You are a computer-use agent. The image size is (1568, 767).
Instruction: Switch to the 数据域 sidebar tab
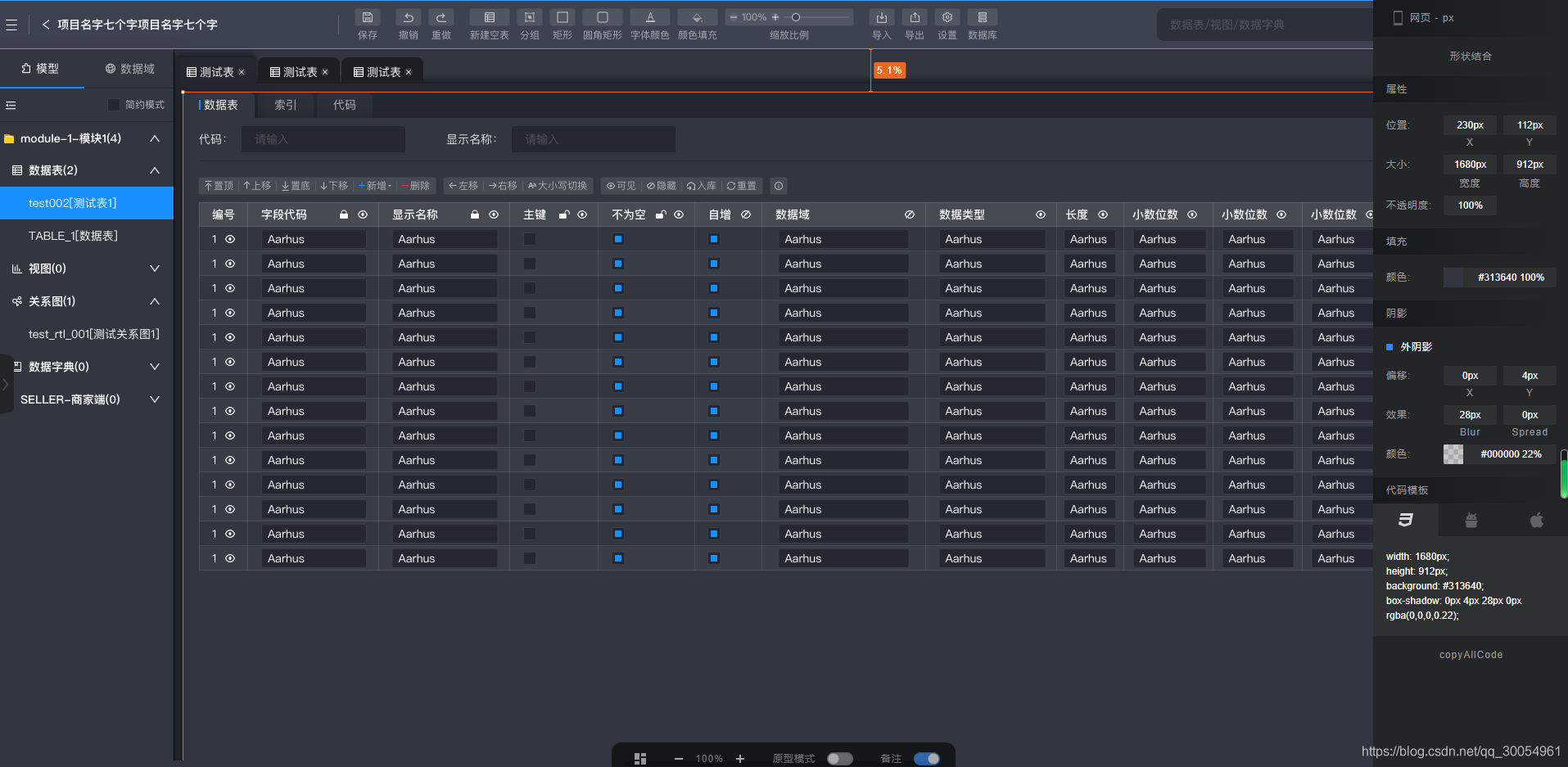130,69
